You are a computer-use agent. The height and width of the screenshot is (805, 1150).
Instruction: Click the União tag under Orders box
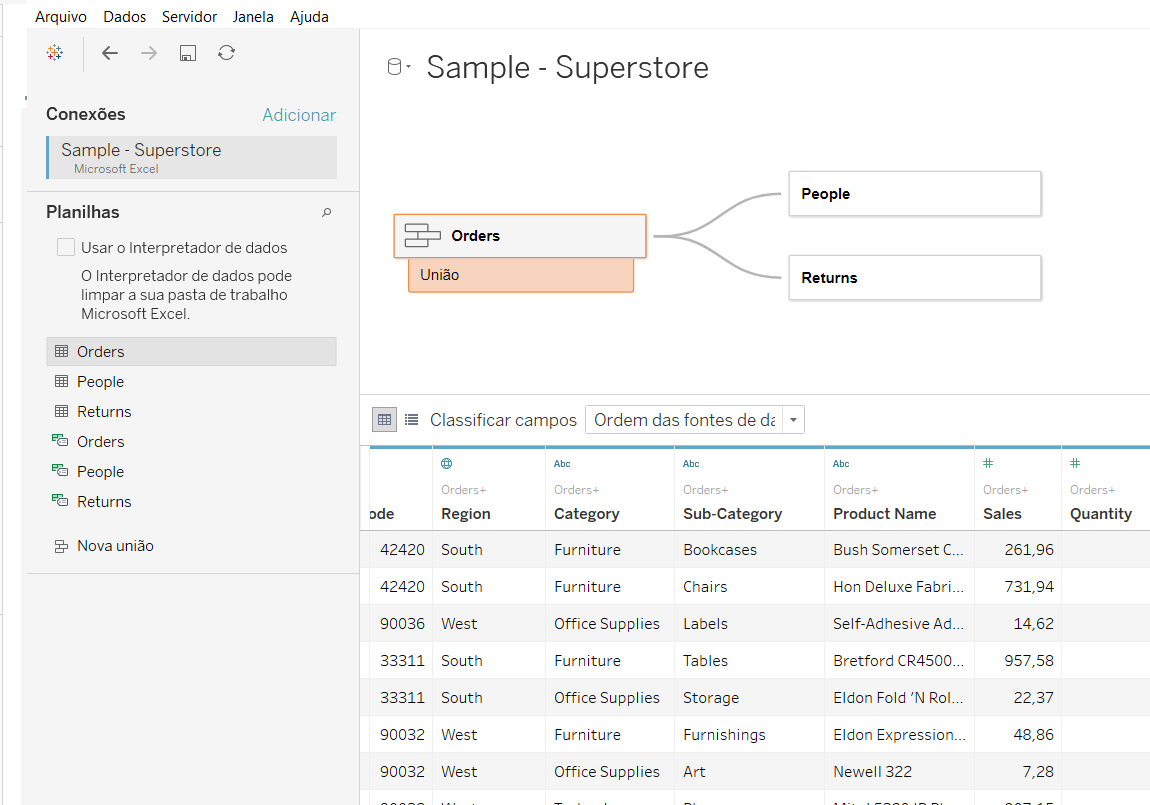click(x=521, y=275)
